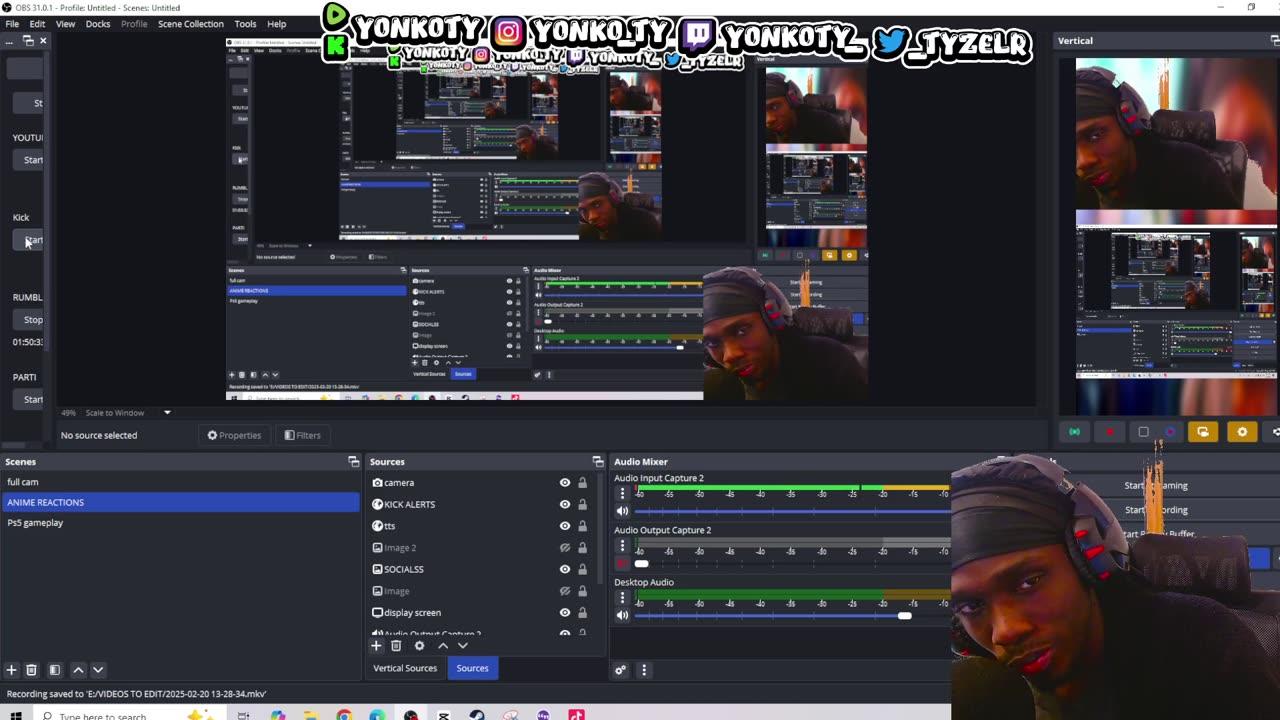Open source Filters button
The width and height of the screenshot is (1280, 720).
click(x=302, y=435)
